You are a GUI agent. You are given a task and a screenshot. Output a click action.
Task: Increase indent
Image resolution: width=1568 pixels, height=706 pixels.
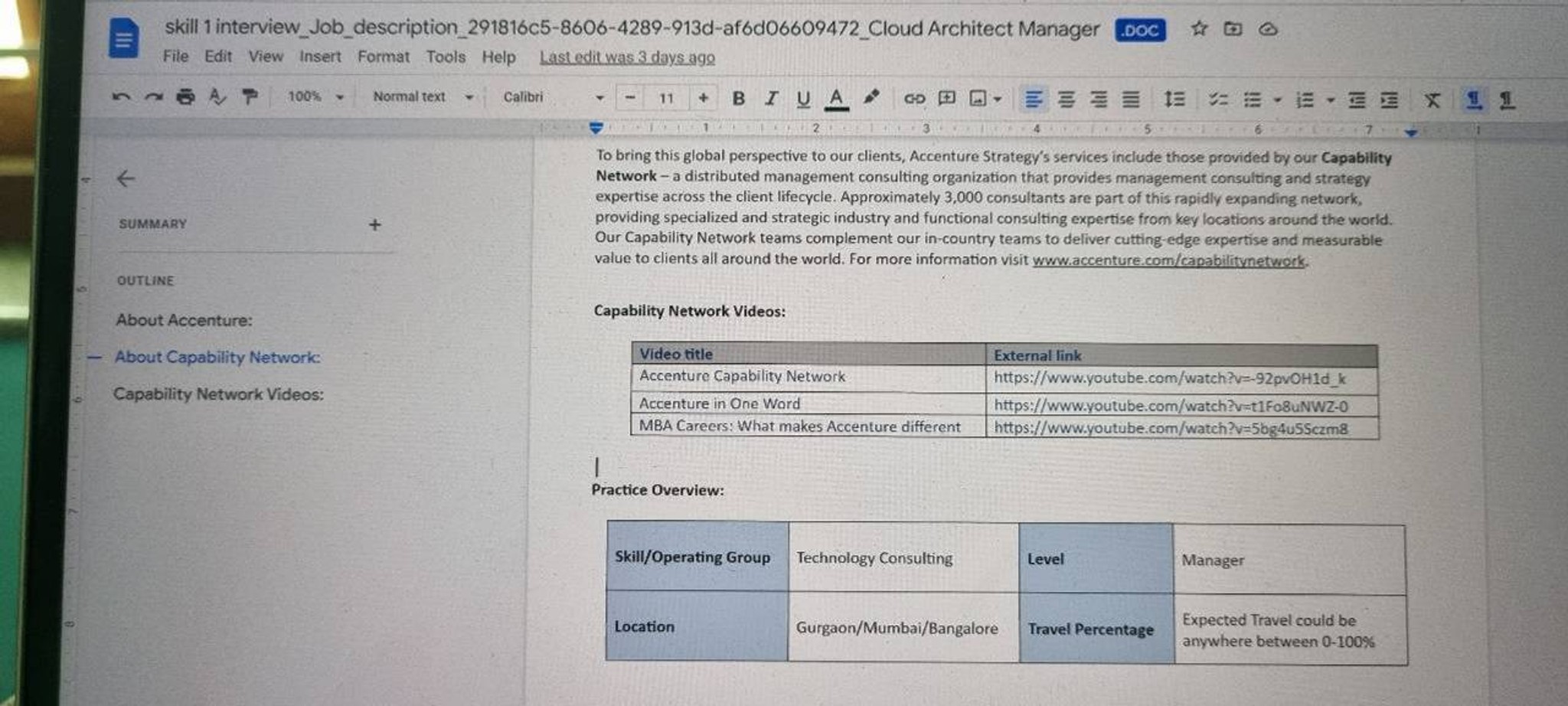click(x=1390, y=100)
